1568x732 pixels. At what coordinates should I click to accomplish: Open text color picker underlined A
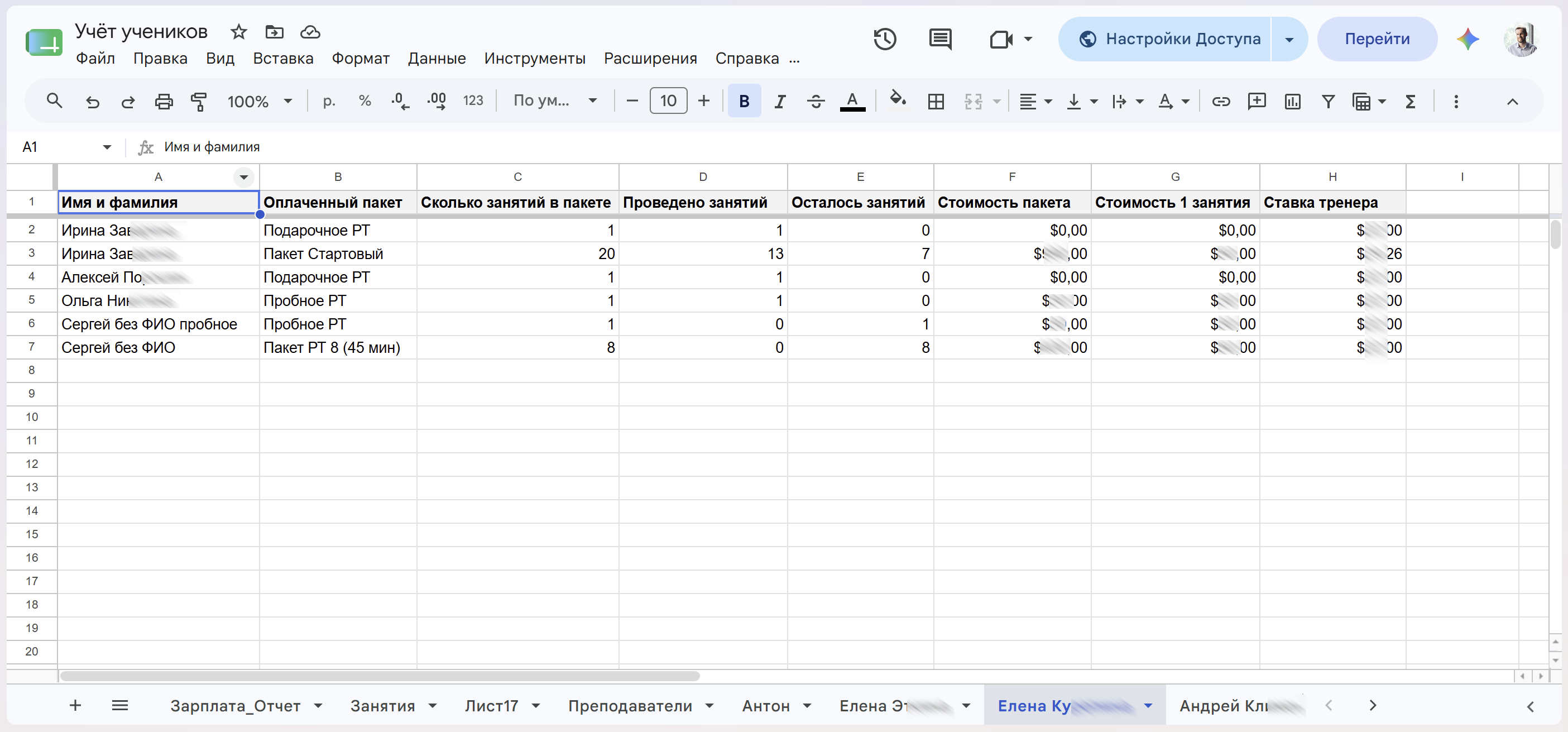852,101
